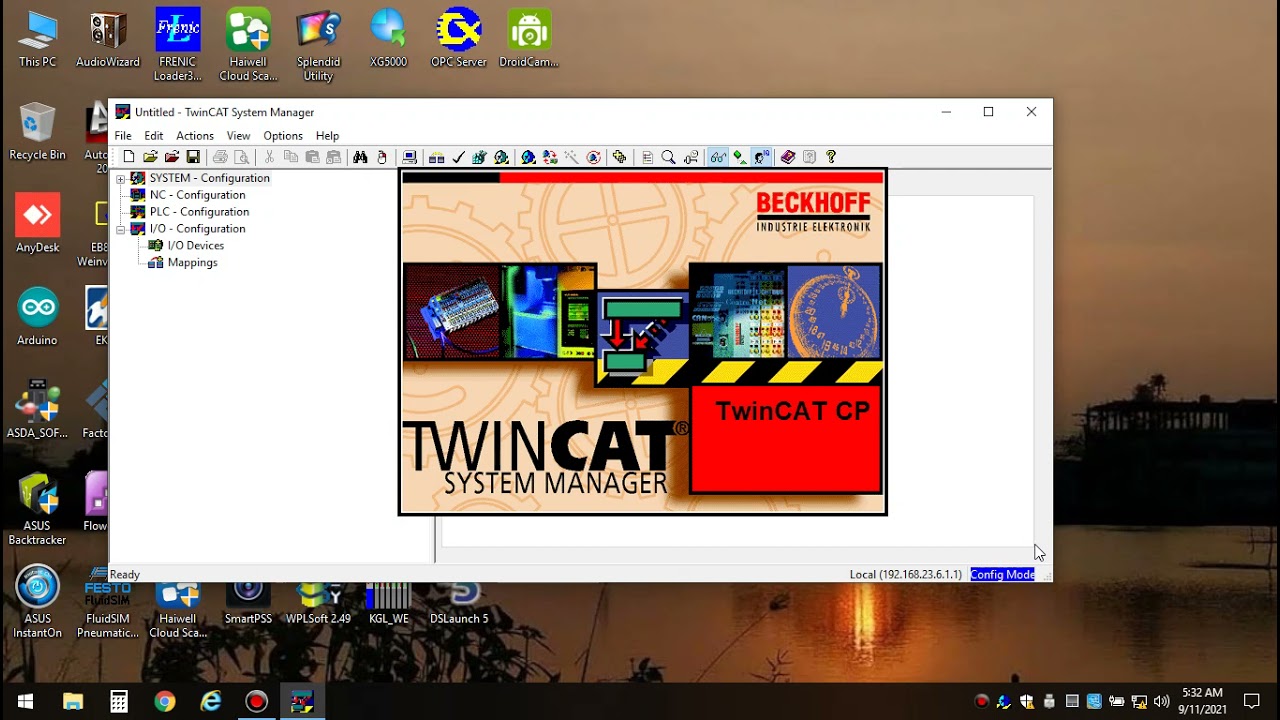The width and height of the screenshot is (1280, 720).
Task: Open the Windows Start menu
Action: click(x=25, y=701)
